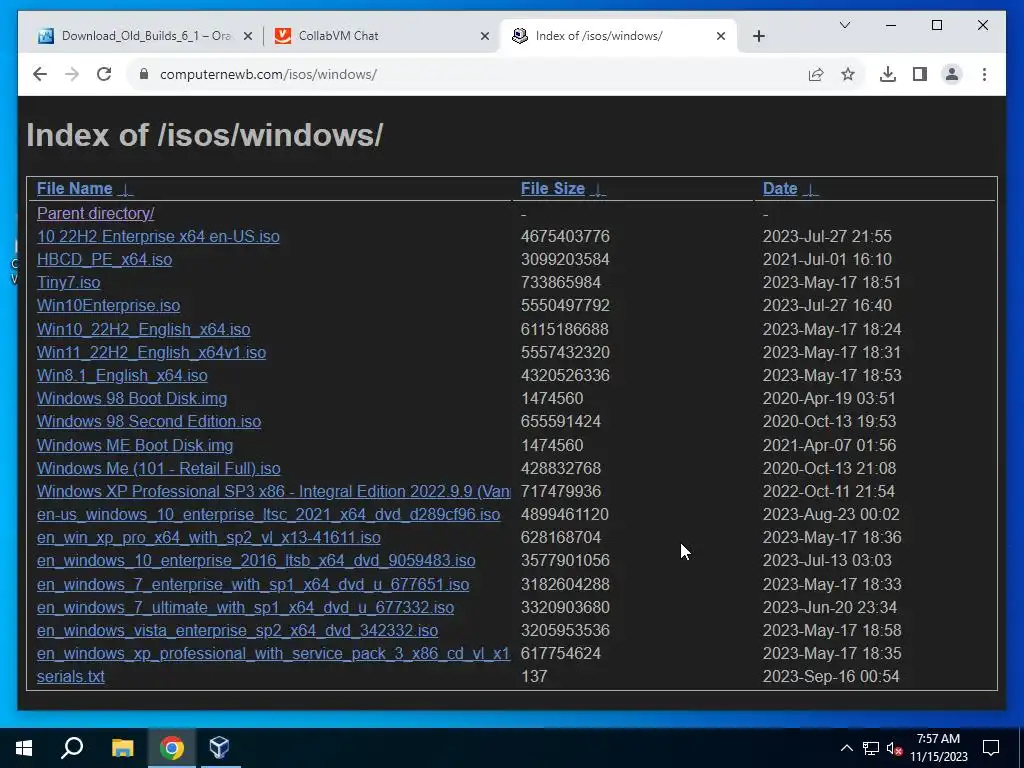1024x768 pixels.
Task: Select the Index of /isos/windows/ tab
Action: point(618,36)
